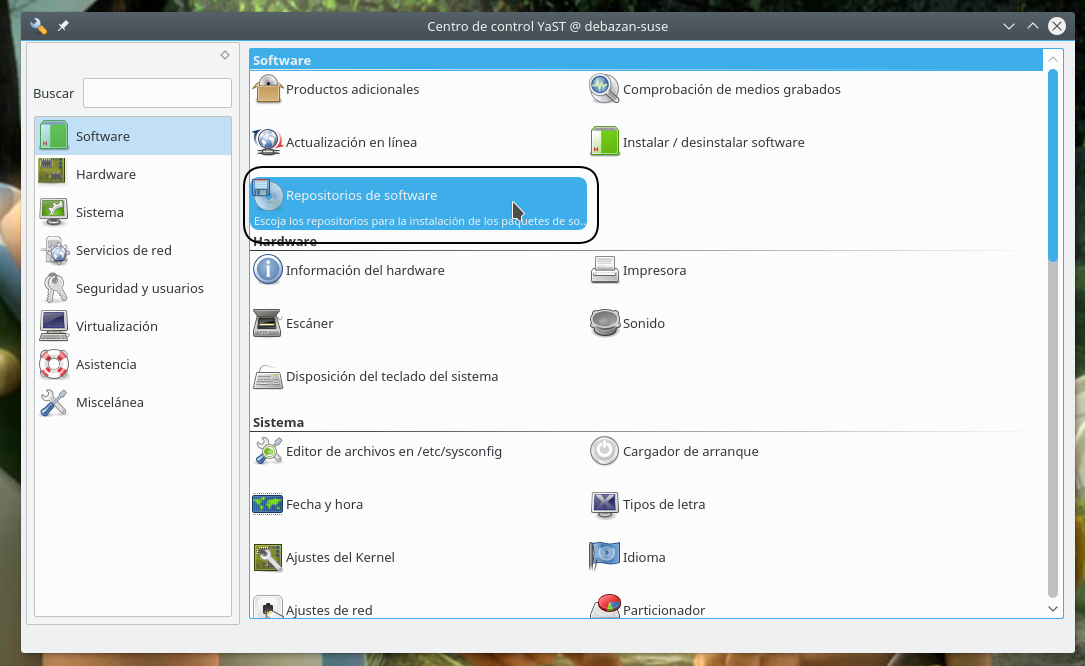Click the Cargador de arranque icon
1085x666 pixels.
coord(604,451)
